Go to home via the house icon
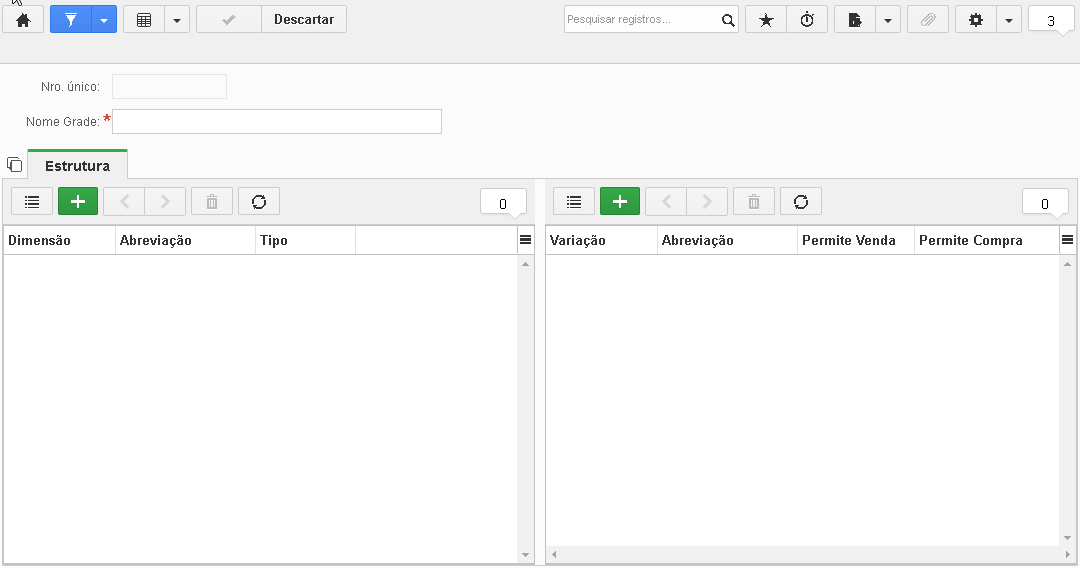This screenshot has height=568, width=1080. click(x=23, y=20)
